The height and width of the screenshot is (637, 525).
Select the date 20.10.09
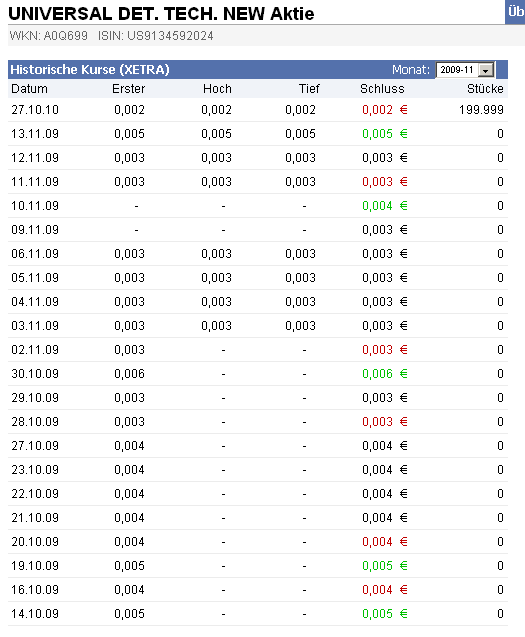coord(35,542)
